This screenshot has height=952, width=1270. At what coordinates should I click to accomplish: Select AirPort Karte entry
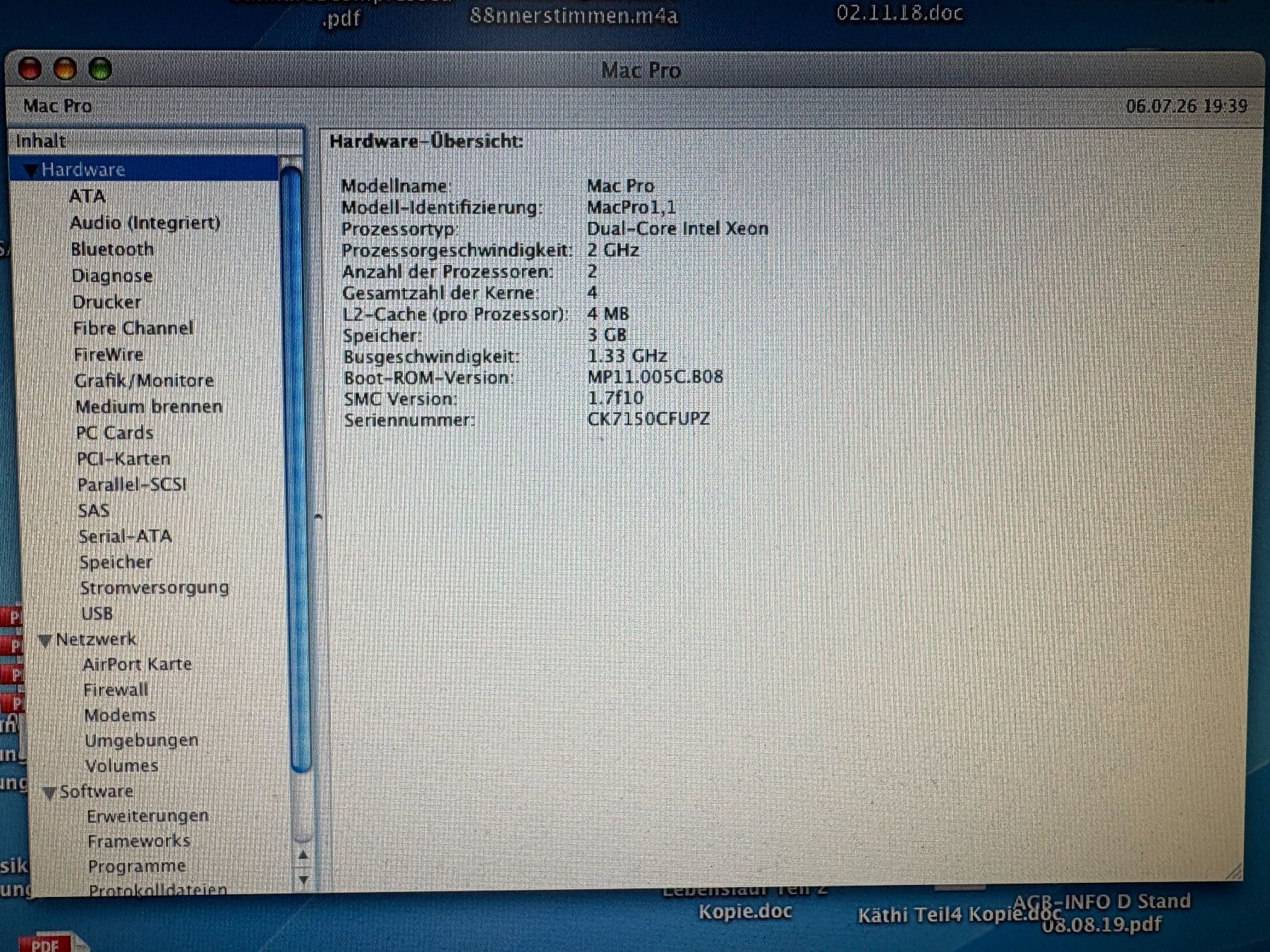[x=138, y=664]
